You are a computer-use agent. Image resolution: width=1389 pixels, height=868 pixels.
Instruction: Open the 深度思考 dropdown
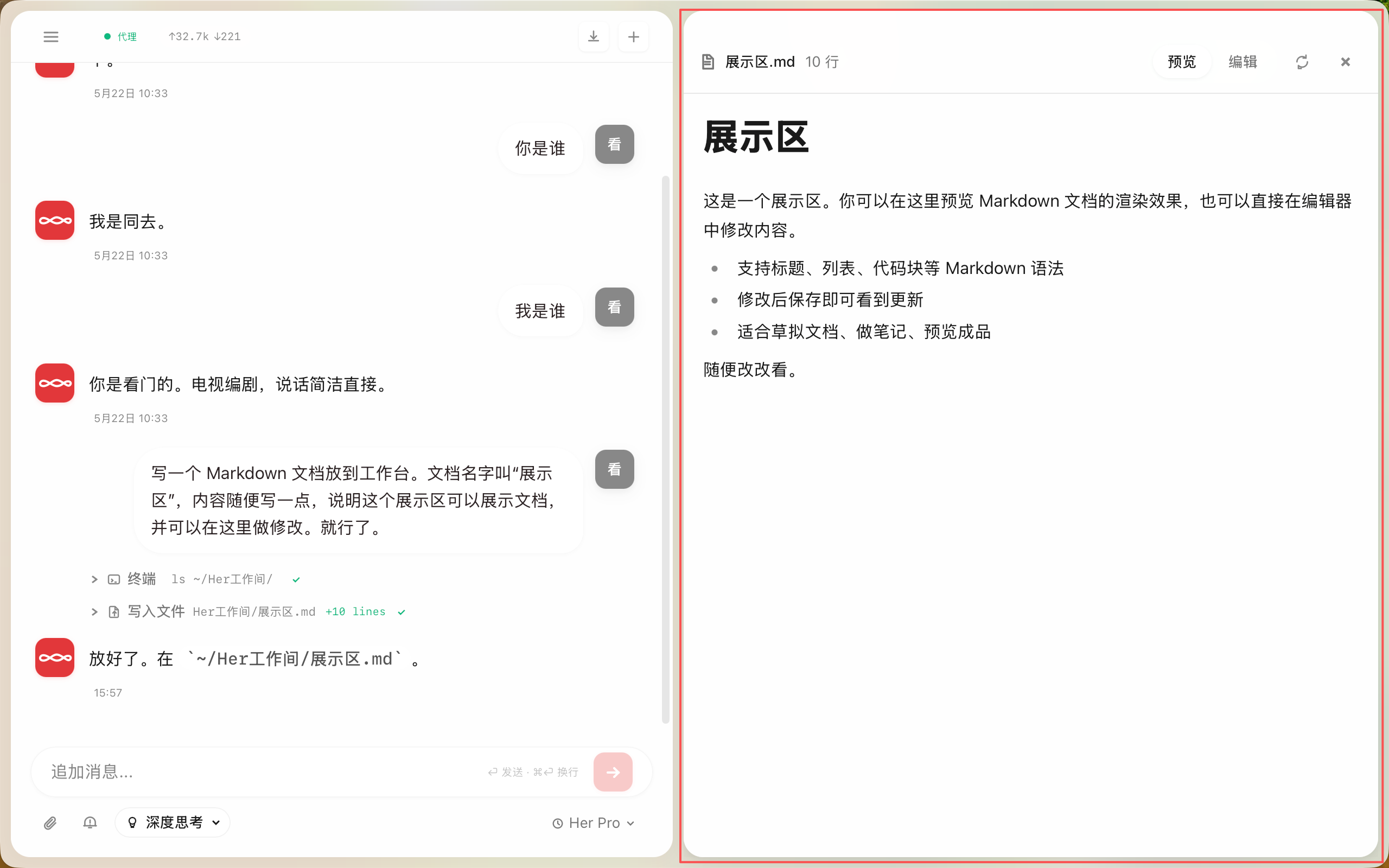(172, 822)
